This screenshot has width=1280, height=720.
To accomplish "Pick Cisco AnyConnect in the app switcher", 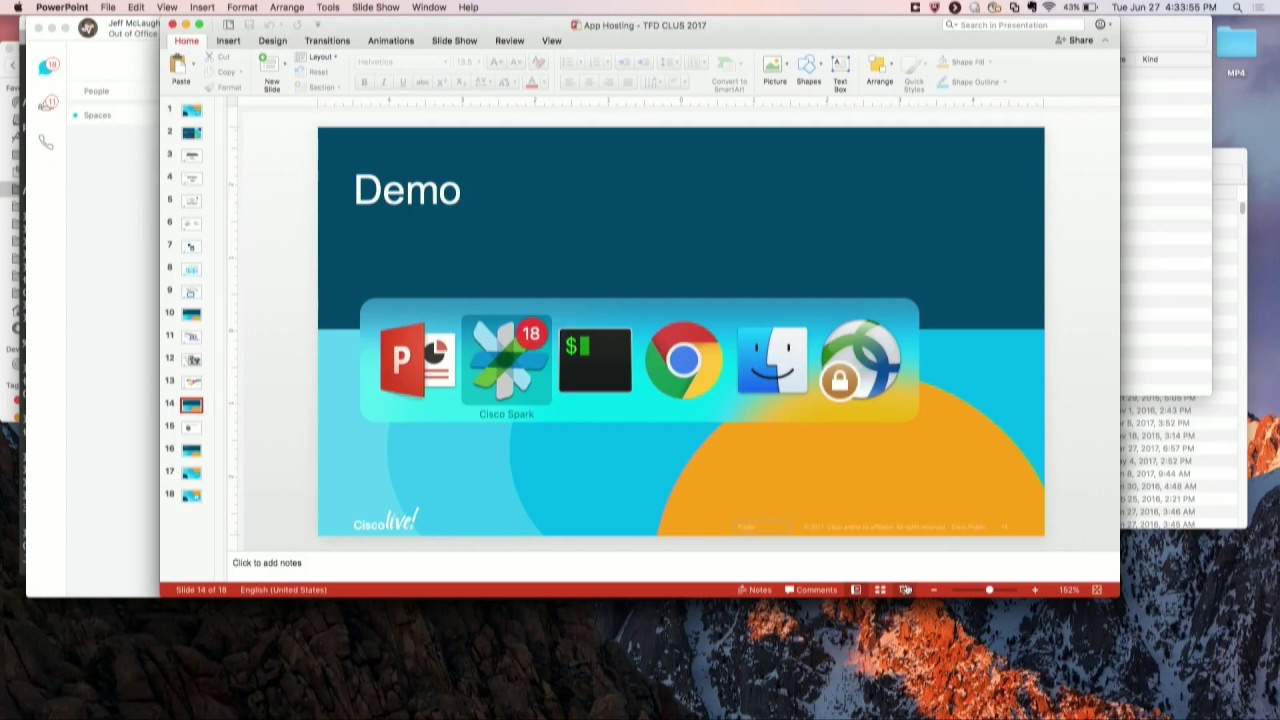I will click(x=861, y=360).
